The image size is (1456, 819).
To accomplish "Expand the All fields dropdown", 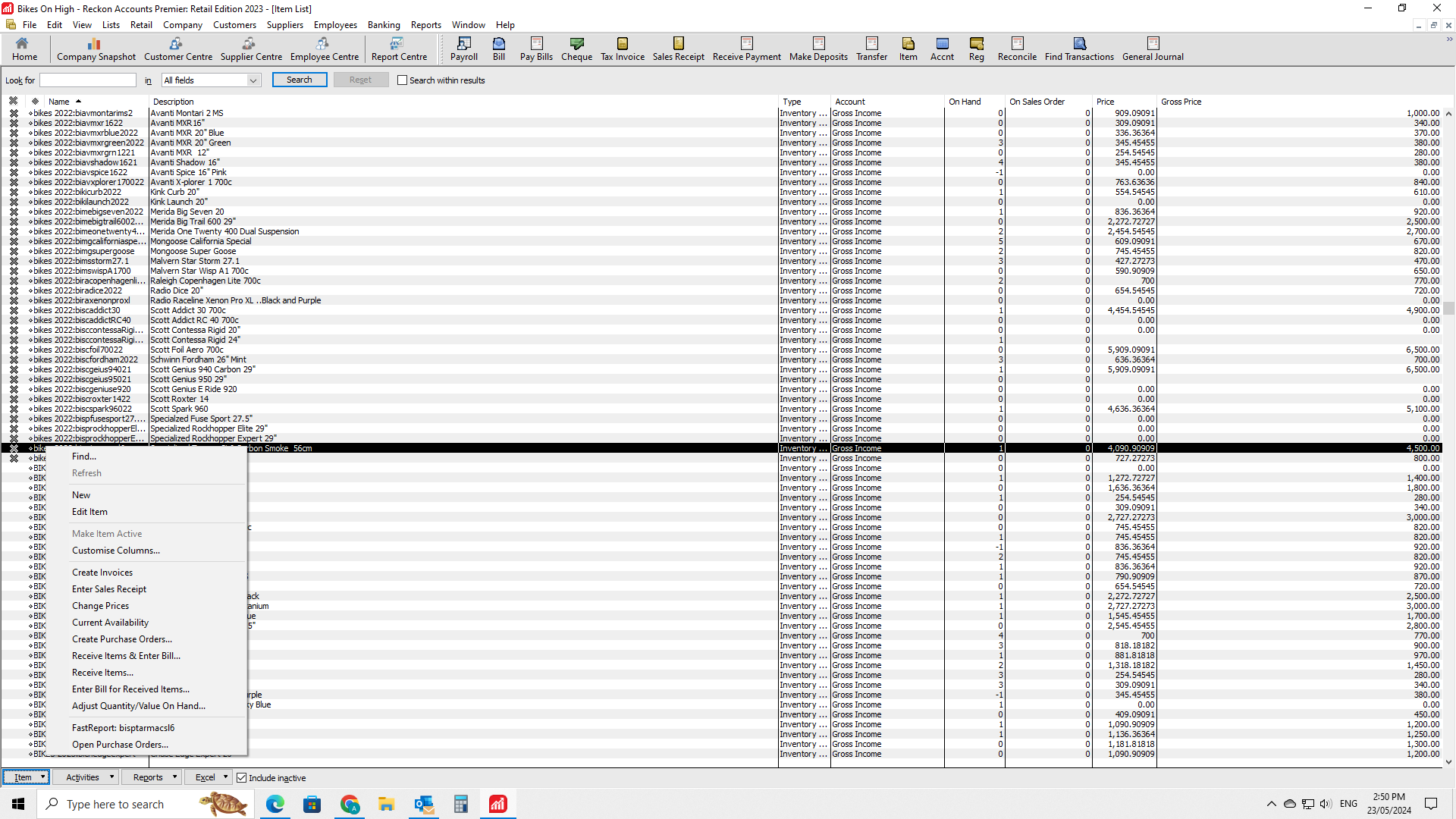I will (253, 80).
